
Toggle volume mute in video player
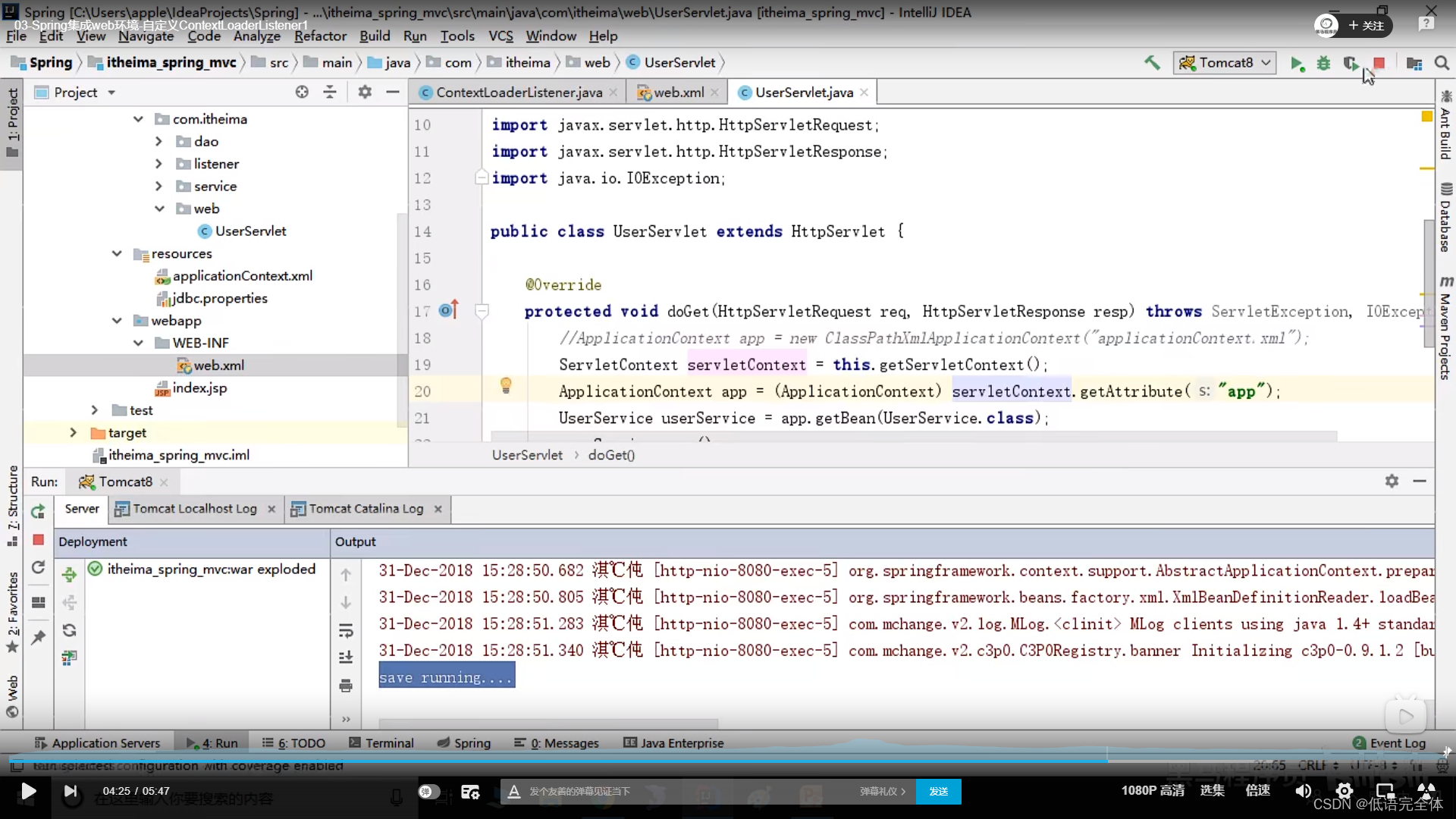(1303, 791)
